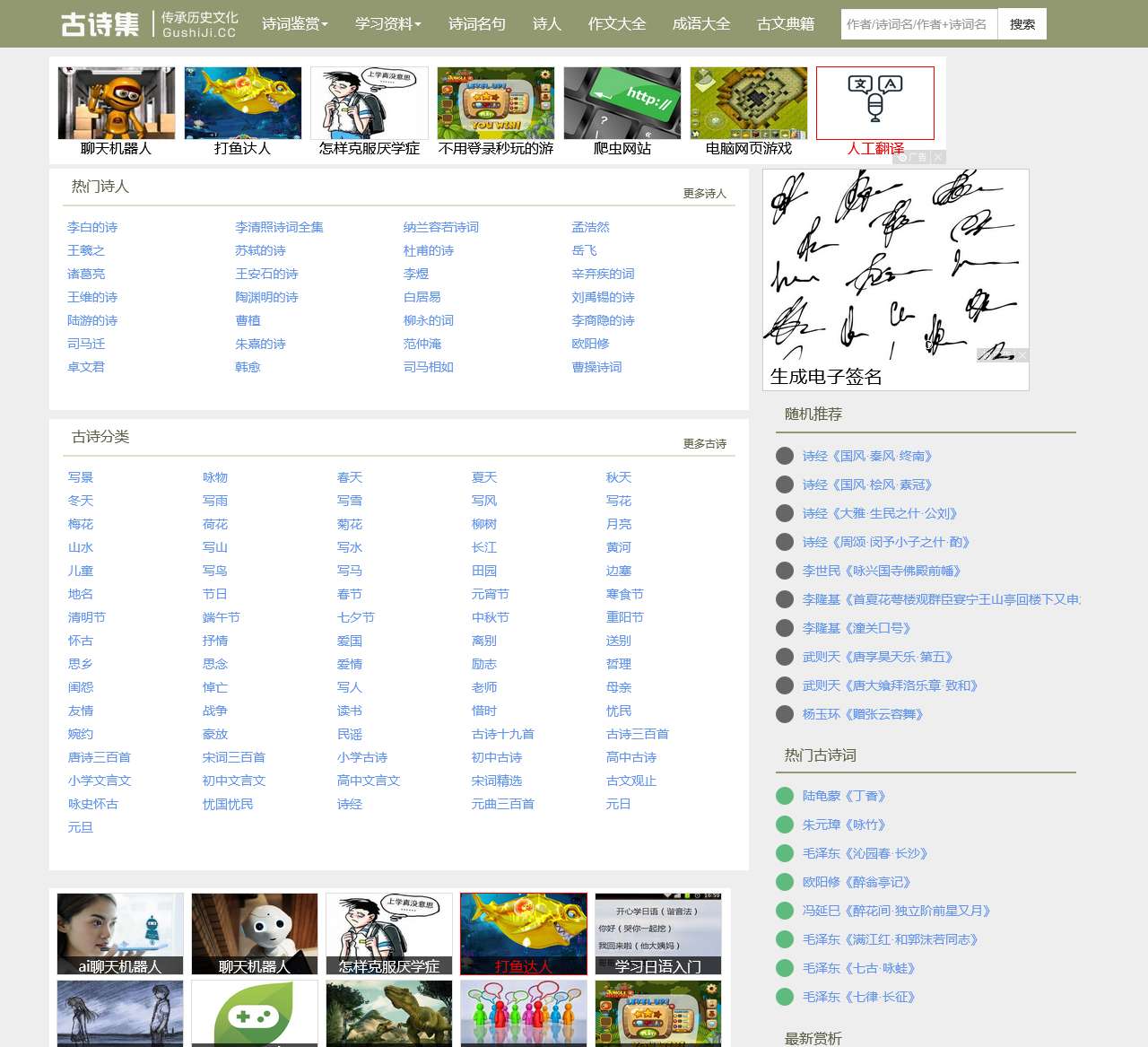
Task: Click the ai聊天机器人 image at the bottom
Action: click(x=120, y=933)
